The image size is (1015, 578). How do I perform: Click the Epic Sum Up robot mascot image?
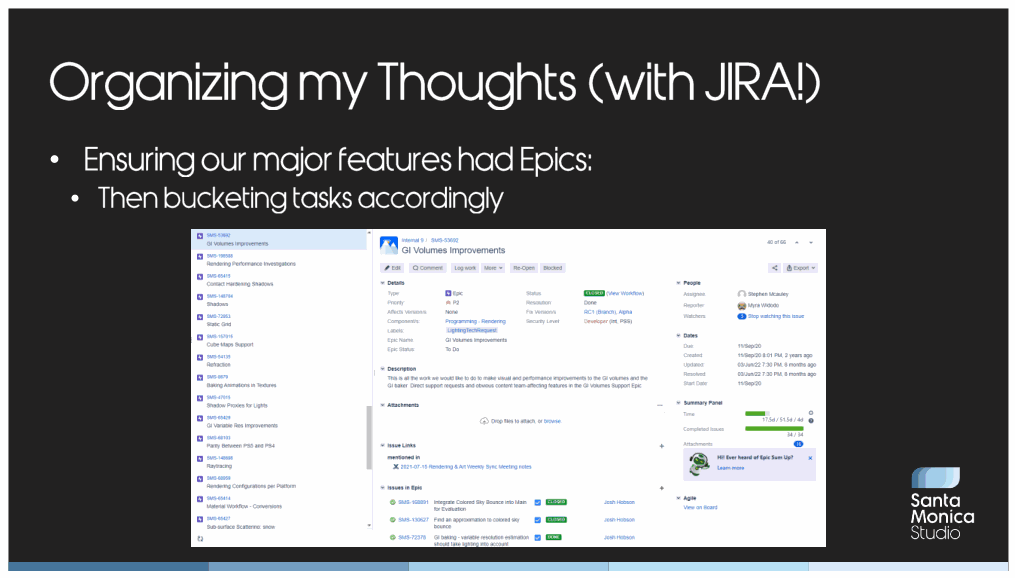699,463
